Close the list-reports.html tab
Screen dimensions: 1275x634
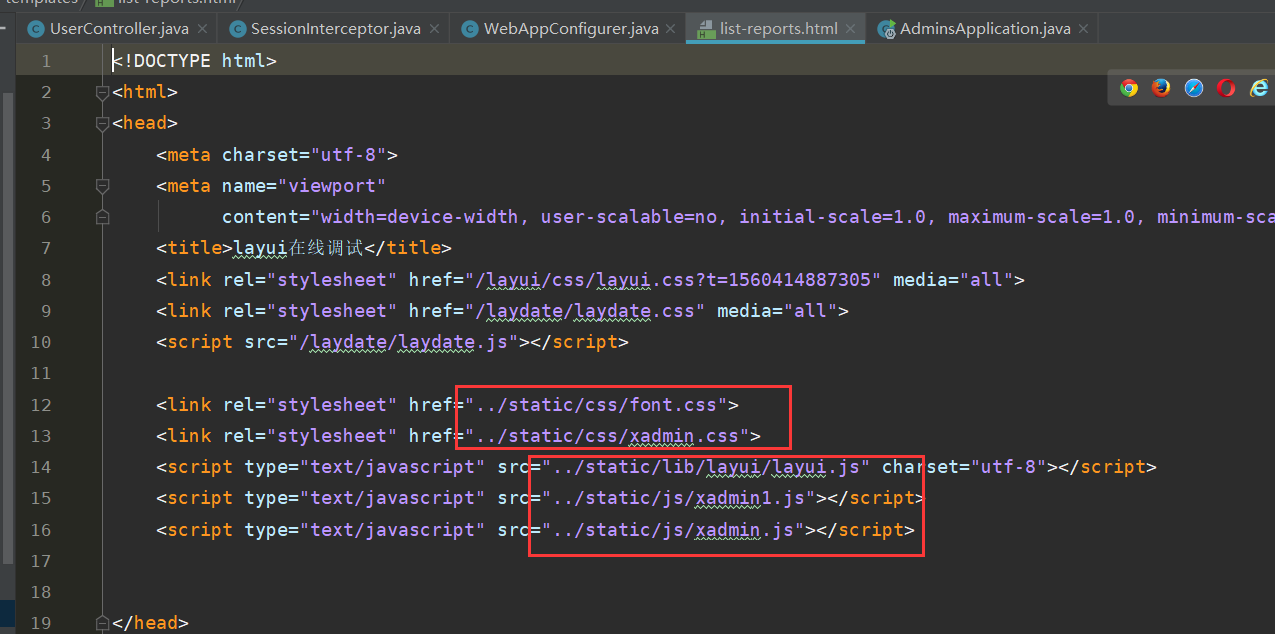[851, 29]
